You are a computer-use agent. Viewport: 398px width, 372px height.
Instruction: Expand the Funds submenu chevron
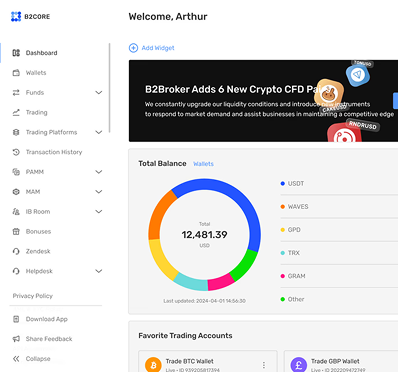click(x=99, y=92)
